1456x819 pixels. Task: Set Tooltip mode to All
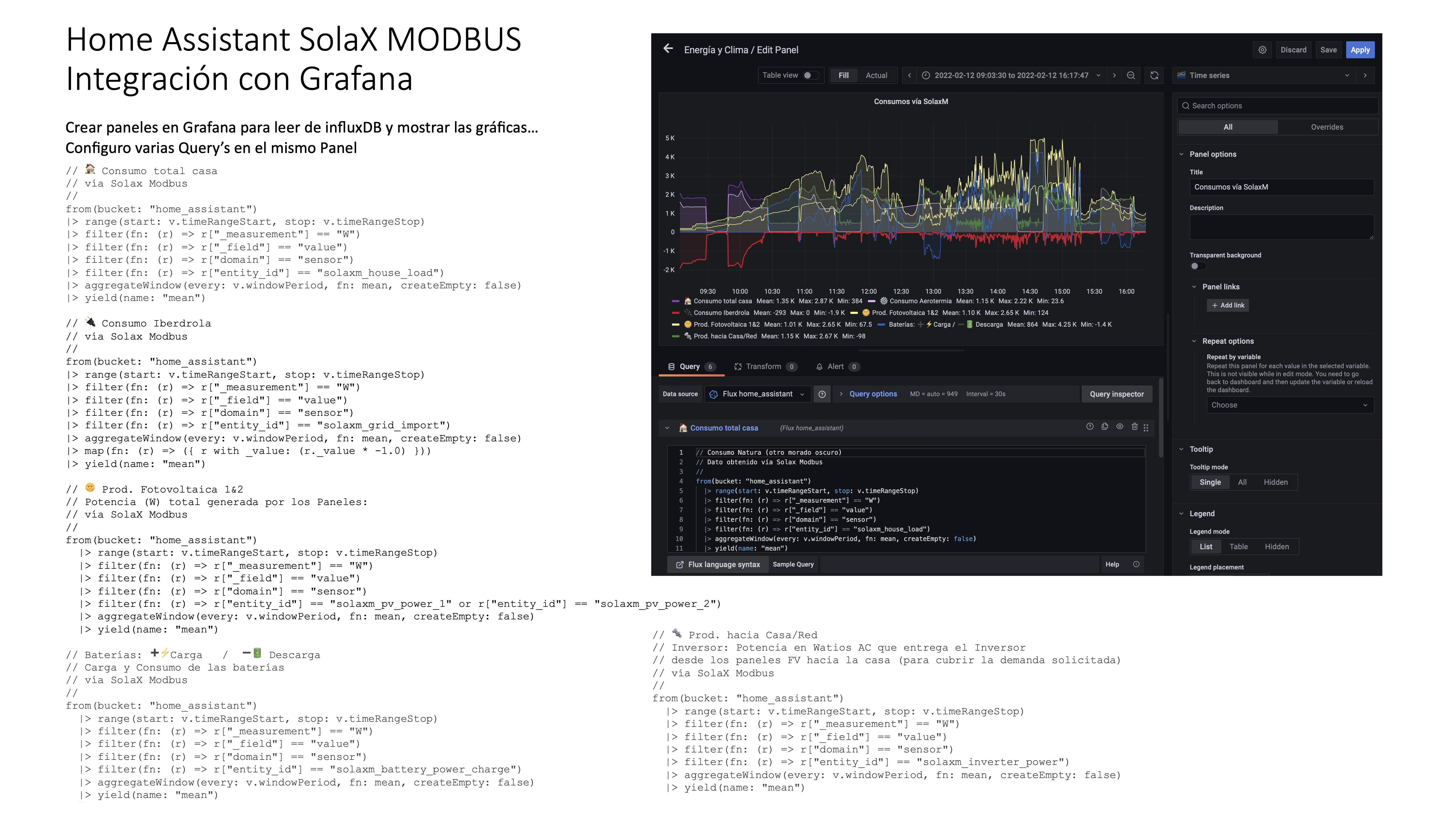click(x=1242, y=482)
